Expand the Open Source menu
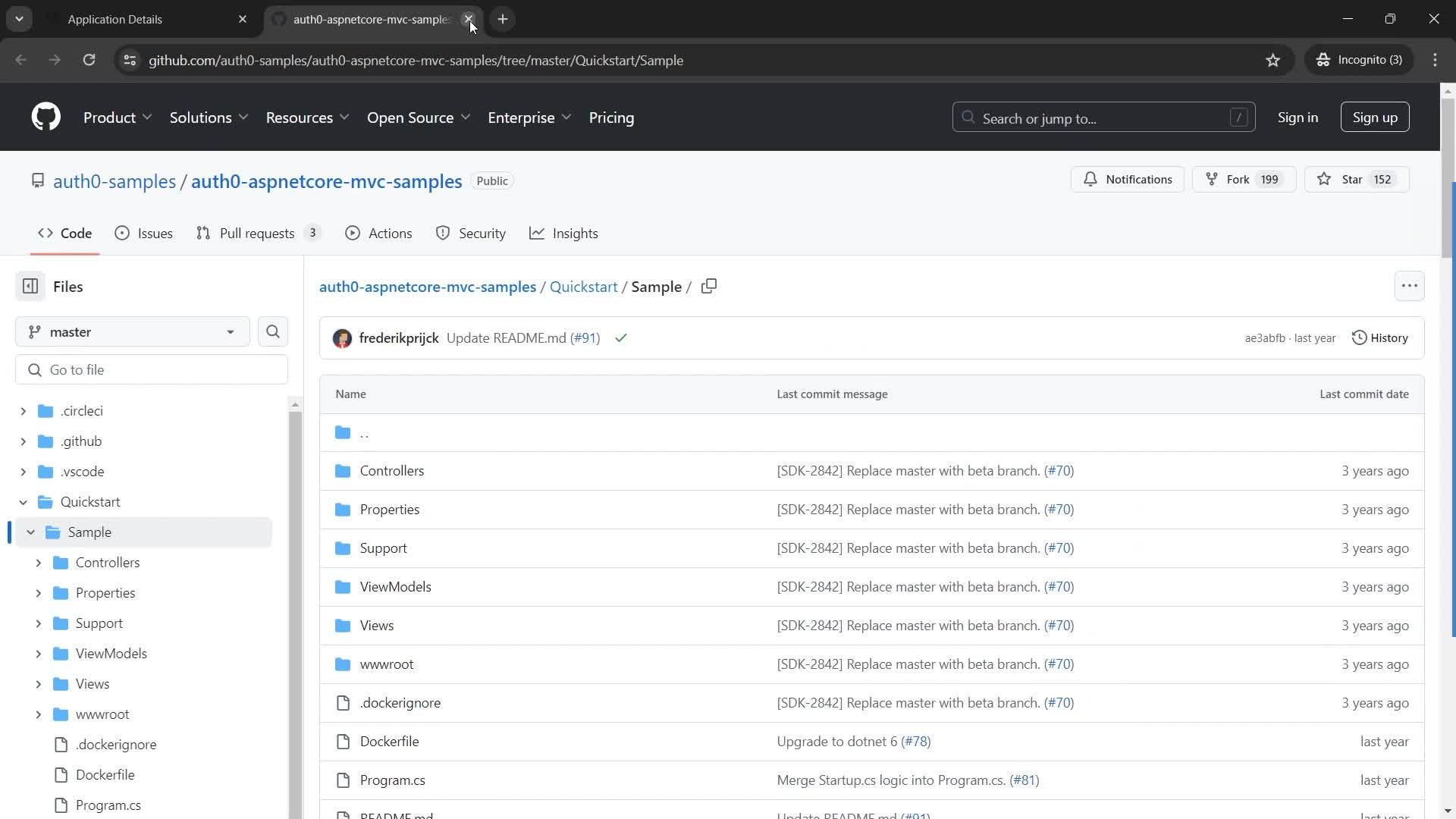 point(419,118)
